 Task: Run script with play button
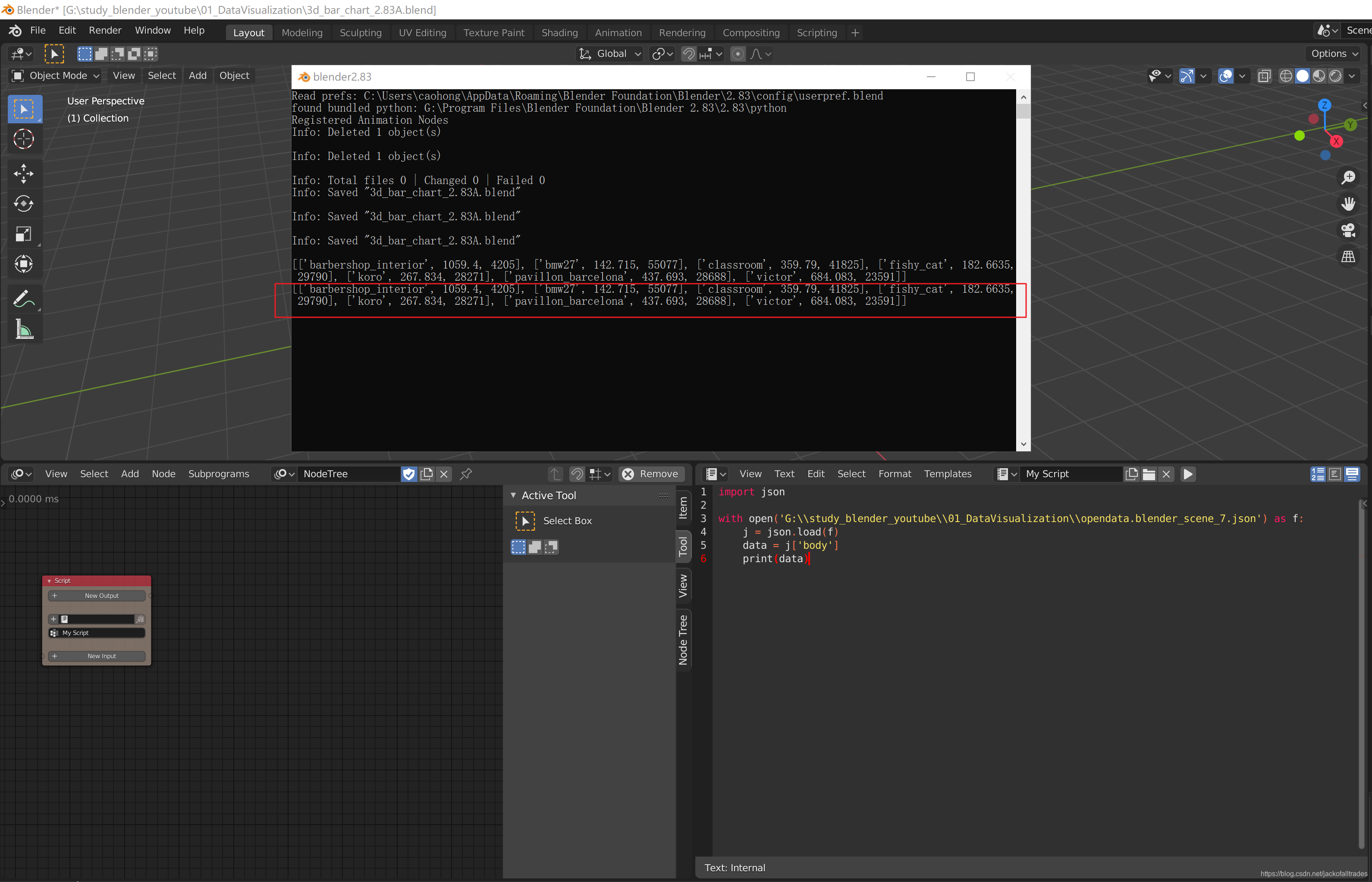click(1188, 474)
